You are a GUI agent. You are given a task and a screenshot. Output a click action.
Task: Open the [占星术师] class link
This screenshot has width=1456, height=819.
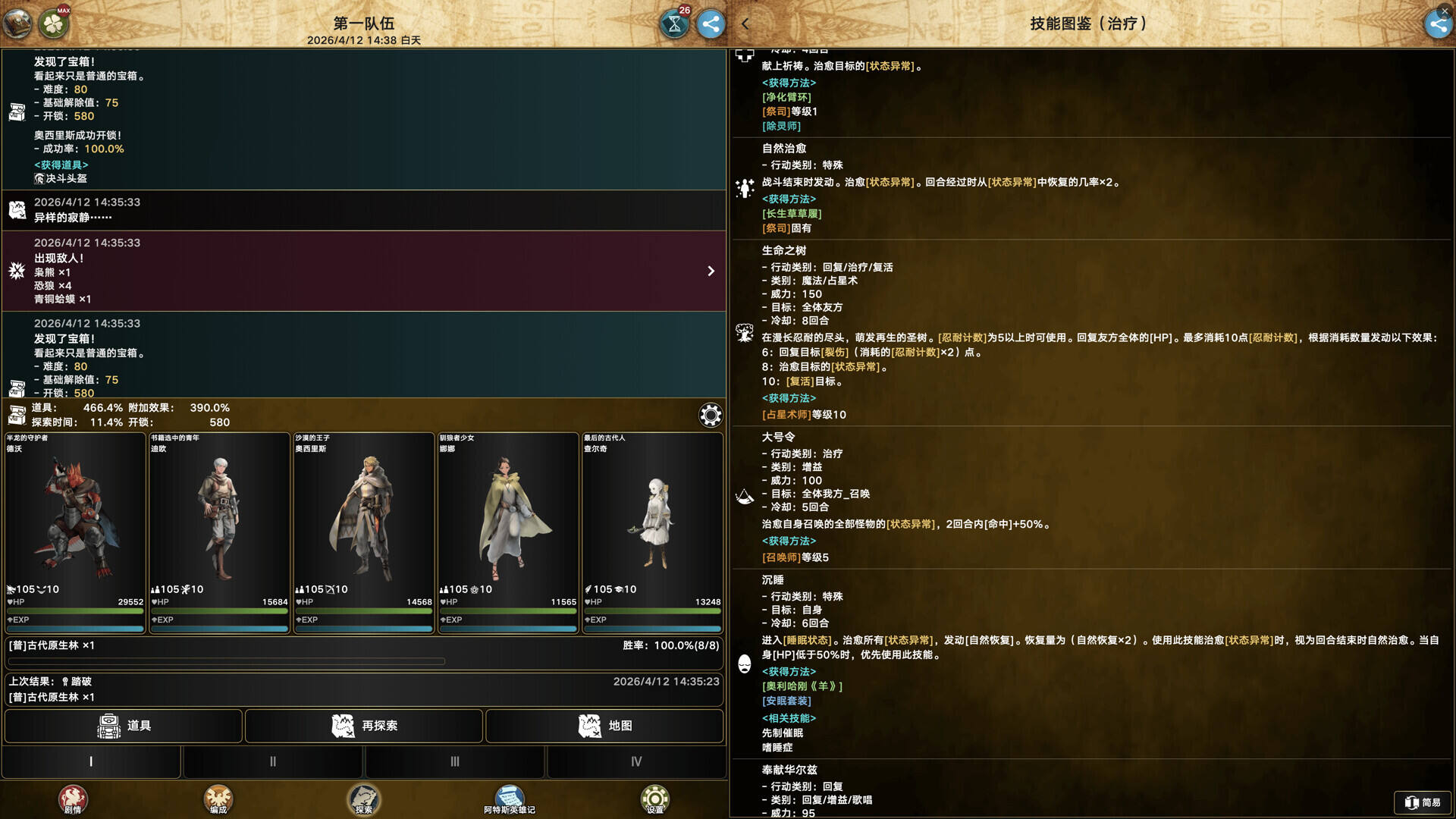[786, 415]
